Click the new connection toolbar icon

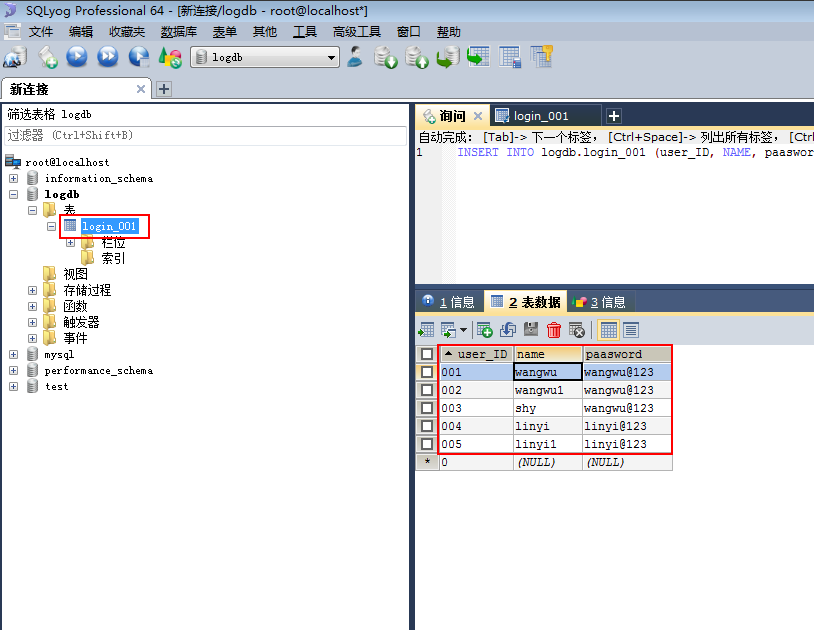tap(15, 57)
